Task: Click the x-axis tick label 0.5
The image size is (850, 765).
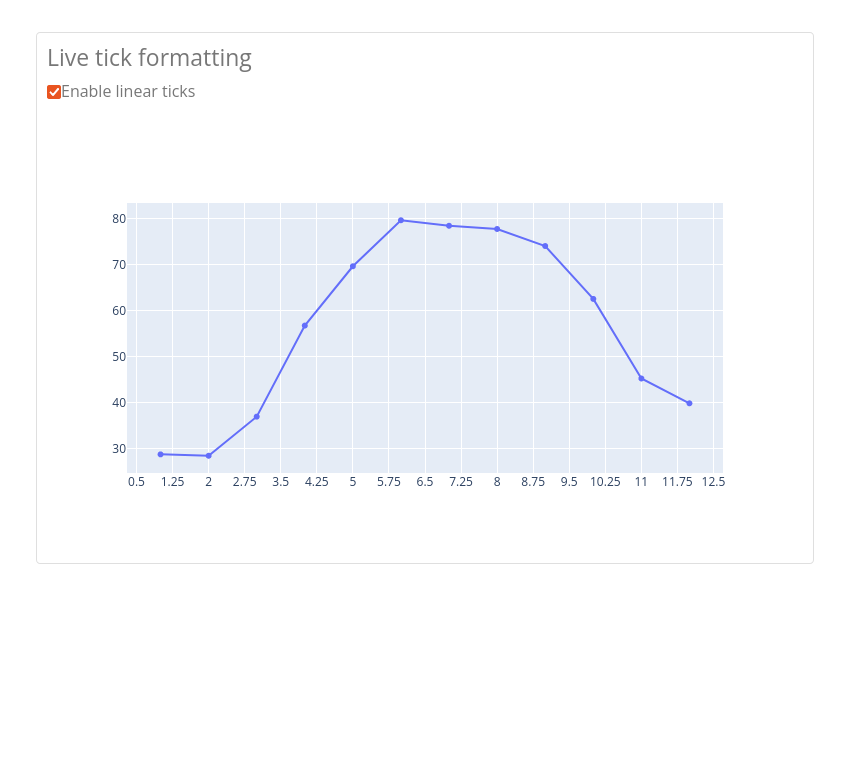Action: pyautogui.click(x=137, y=482)
